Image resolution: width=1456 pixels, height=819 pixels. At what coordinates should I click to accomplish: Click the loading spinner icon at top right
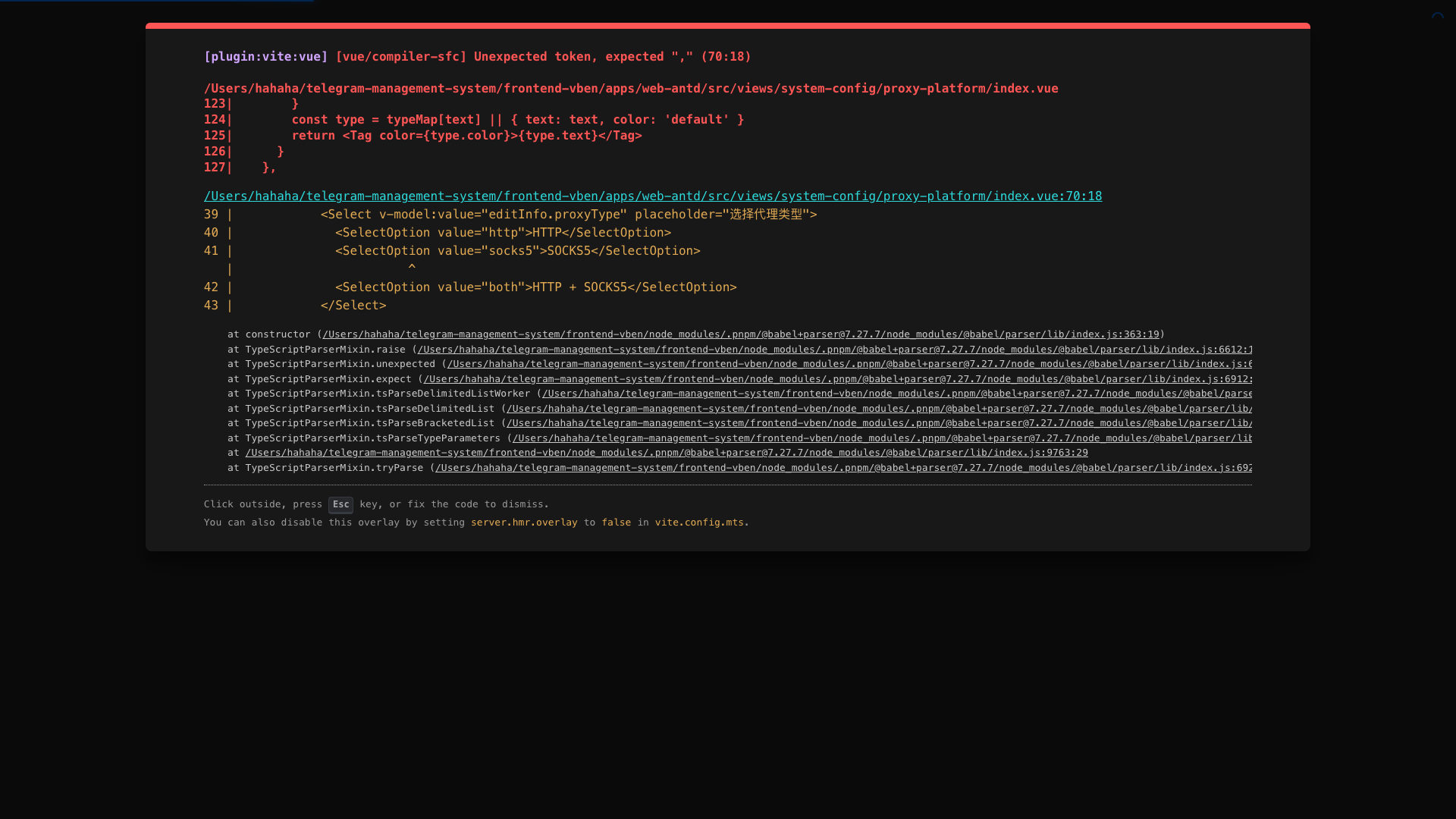(x=1437, y=18)
